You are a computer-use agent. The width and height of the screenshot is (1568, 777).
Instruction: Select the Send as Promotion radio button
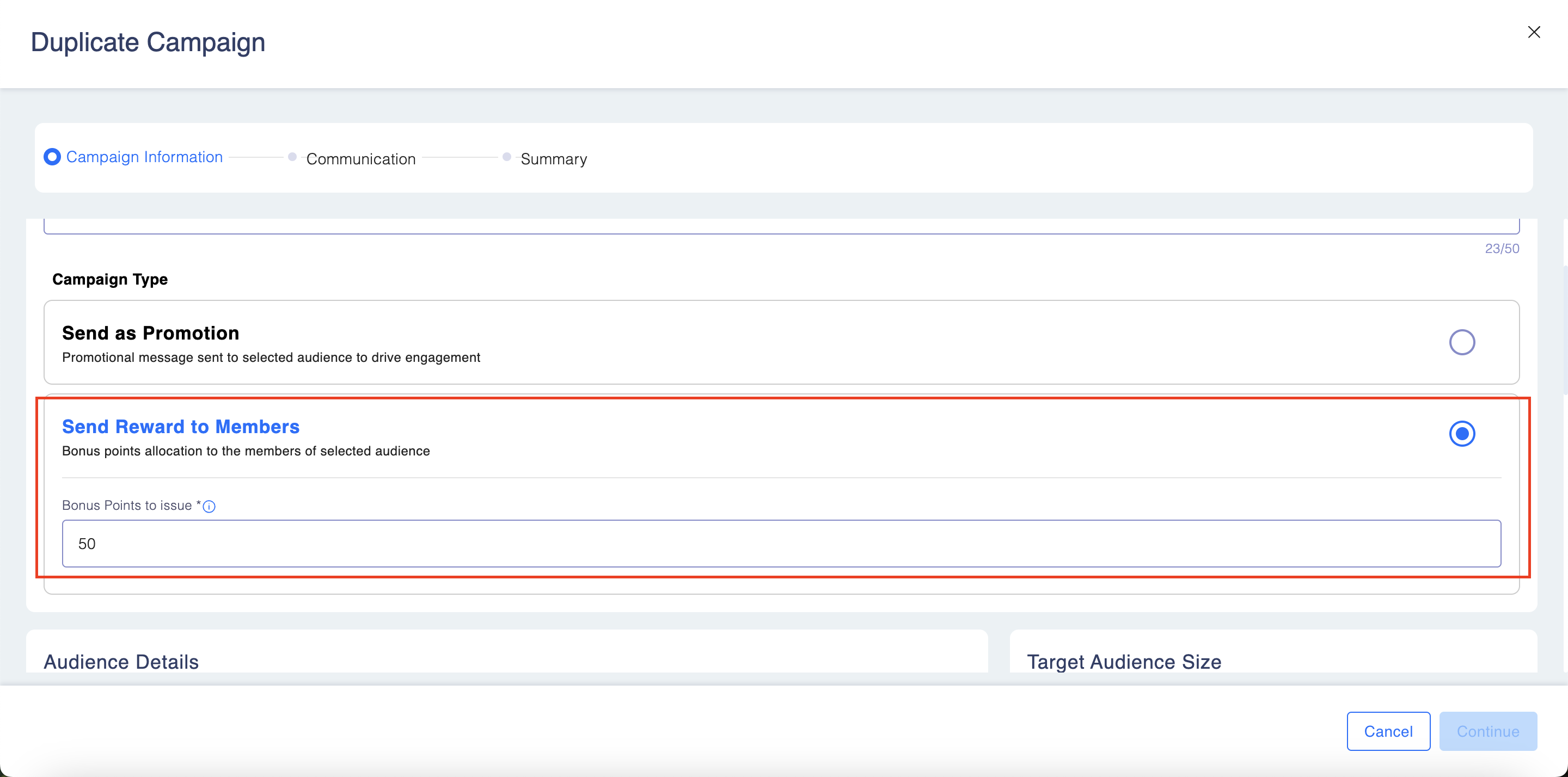(x=1461, y=342)
